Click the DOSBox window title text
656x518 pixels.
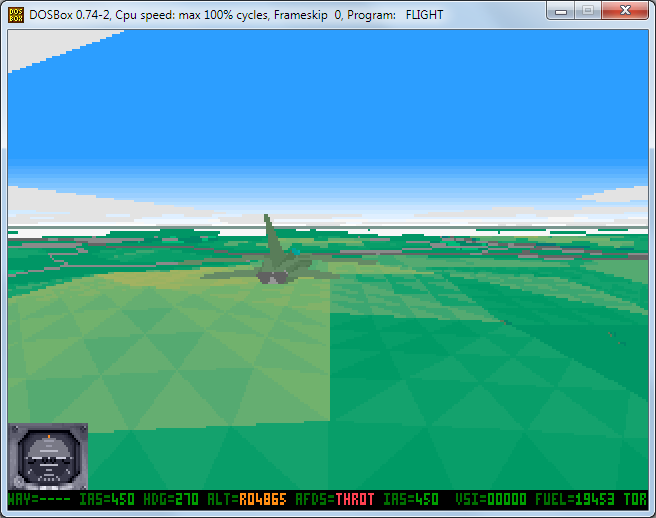click(x=236, y=15)
